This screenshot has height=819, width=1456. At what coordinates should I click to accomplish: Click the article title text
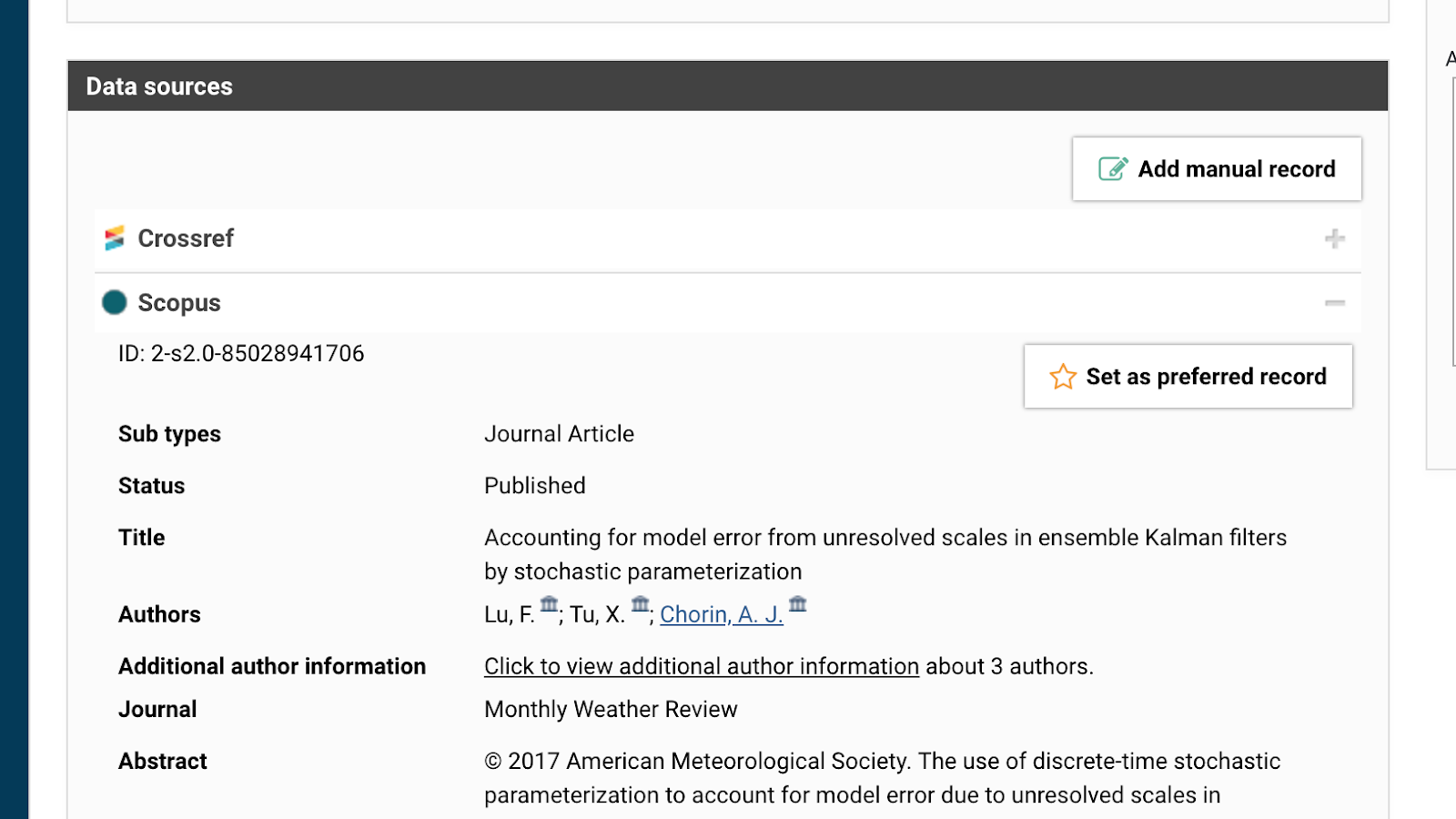pos(885,539)
